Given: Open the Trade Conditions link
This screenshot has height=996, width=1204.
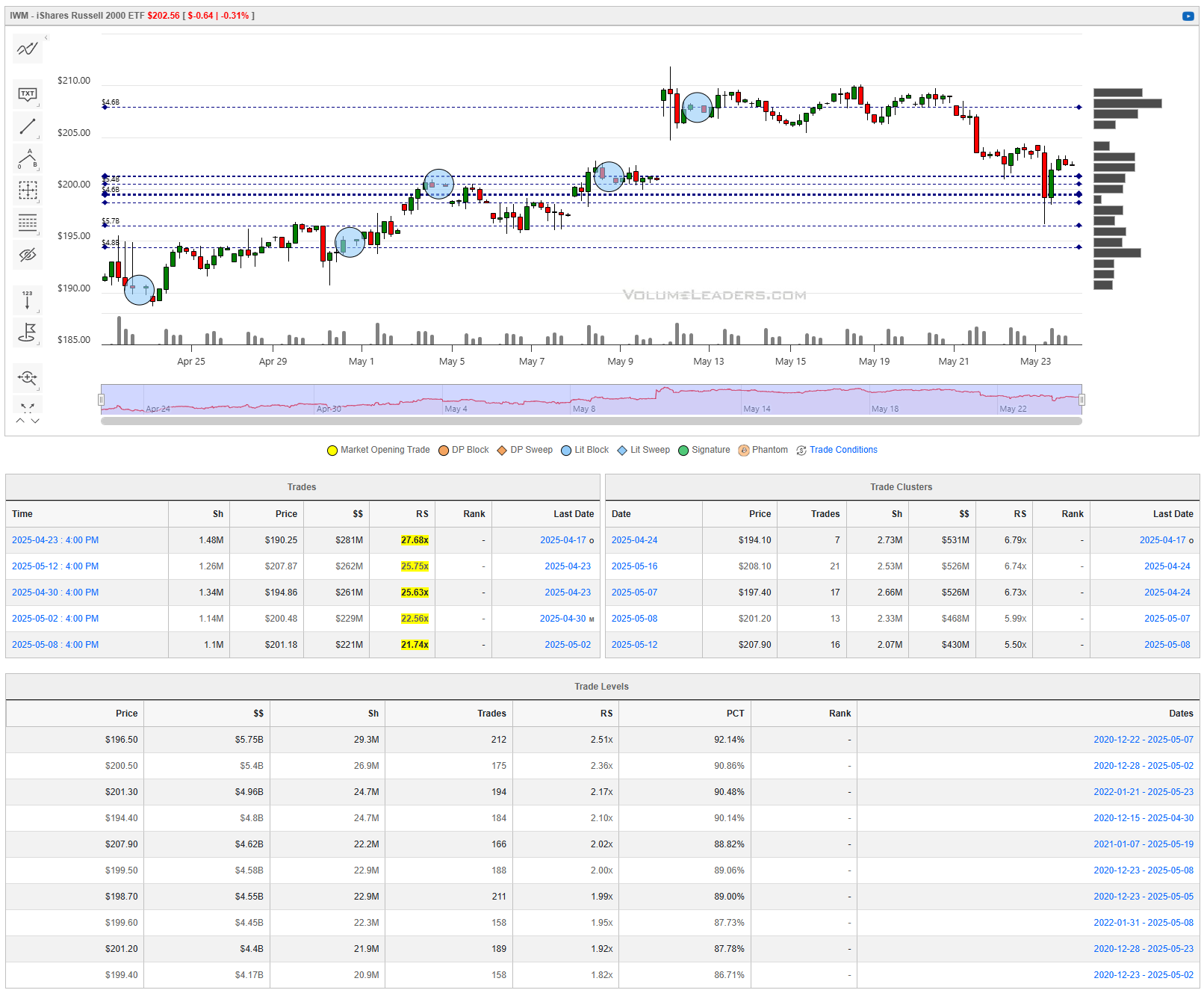Looking at the screenshot, I should 843,450.
